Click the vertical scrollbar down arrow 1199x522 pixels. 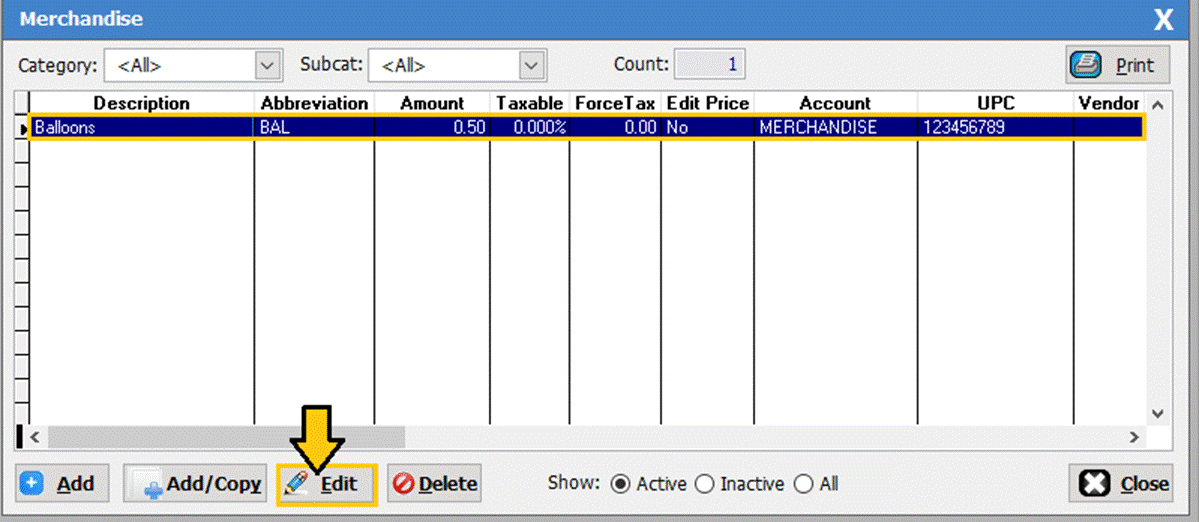1158,413
